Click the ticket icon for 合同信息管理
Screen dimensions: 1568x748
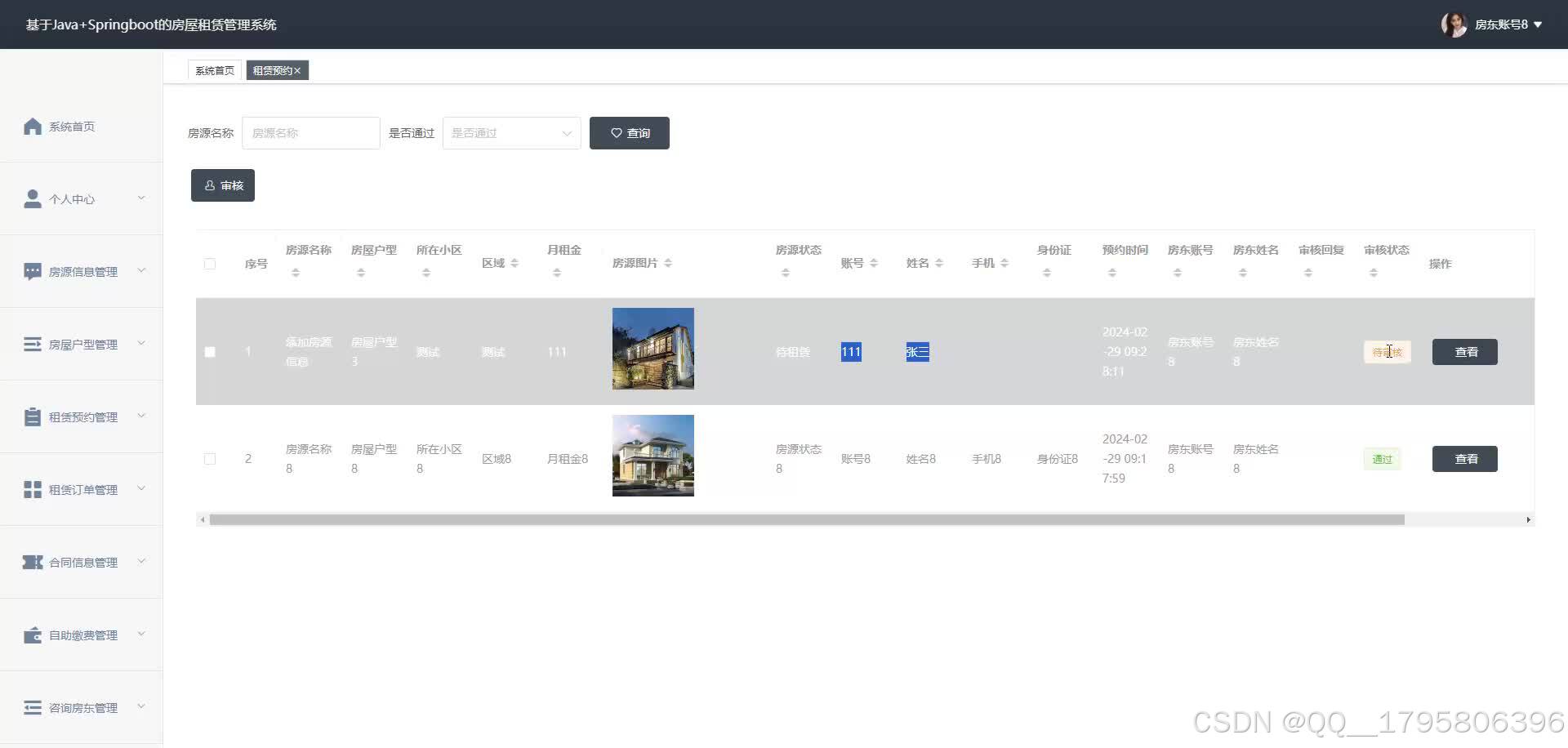[x=33, y=563]
